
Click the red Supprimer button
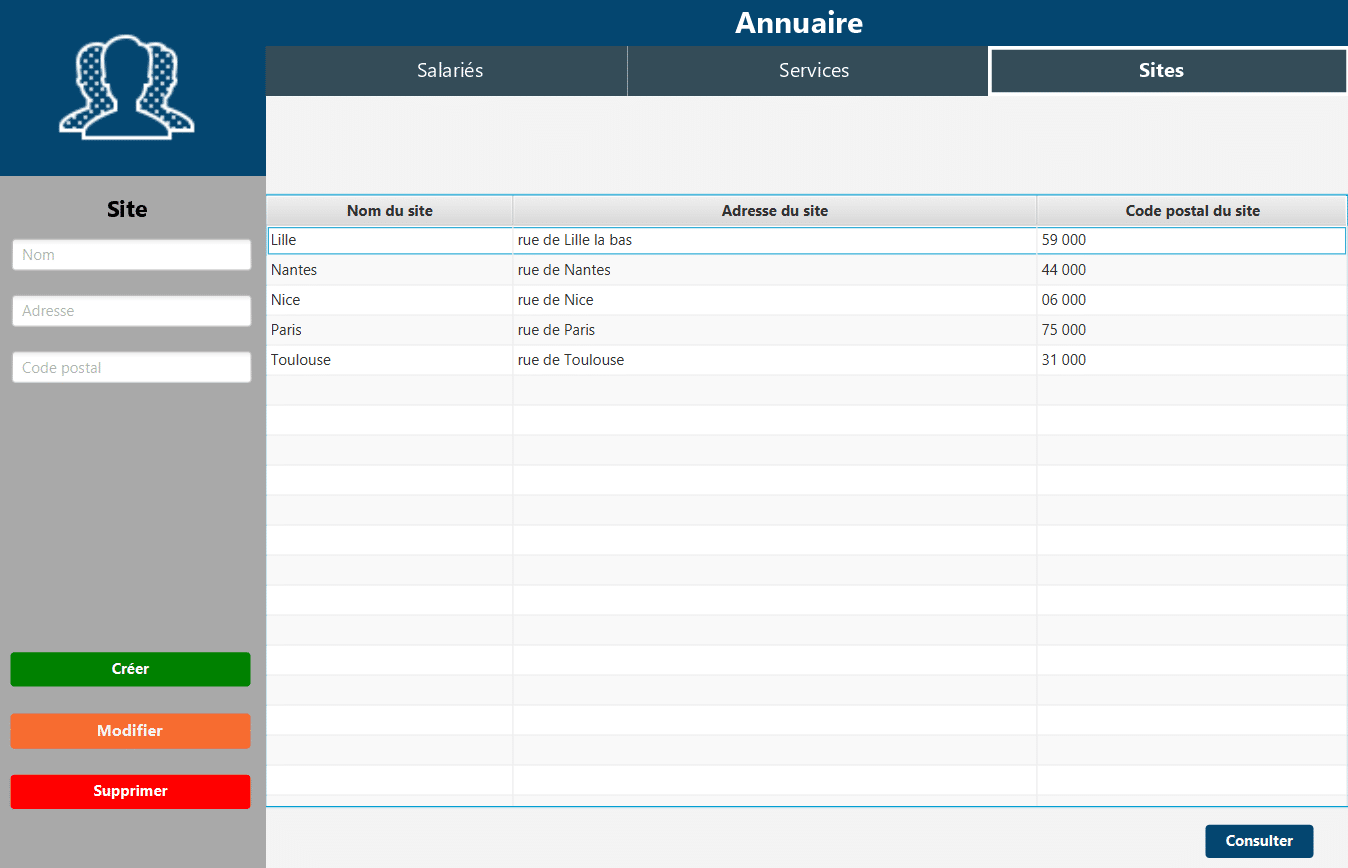(x=130, y=791)
